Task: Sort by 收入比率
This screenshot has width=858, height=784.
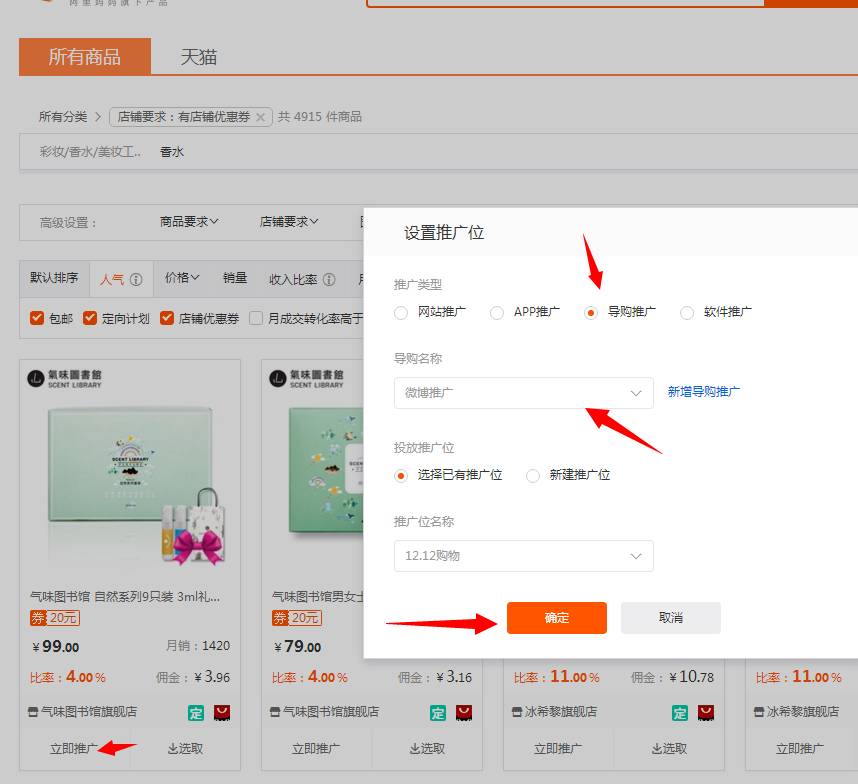Action: tap(293, 280)
